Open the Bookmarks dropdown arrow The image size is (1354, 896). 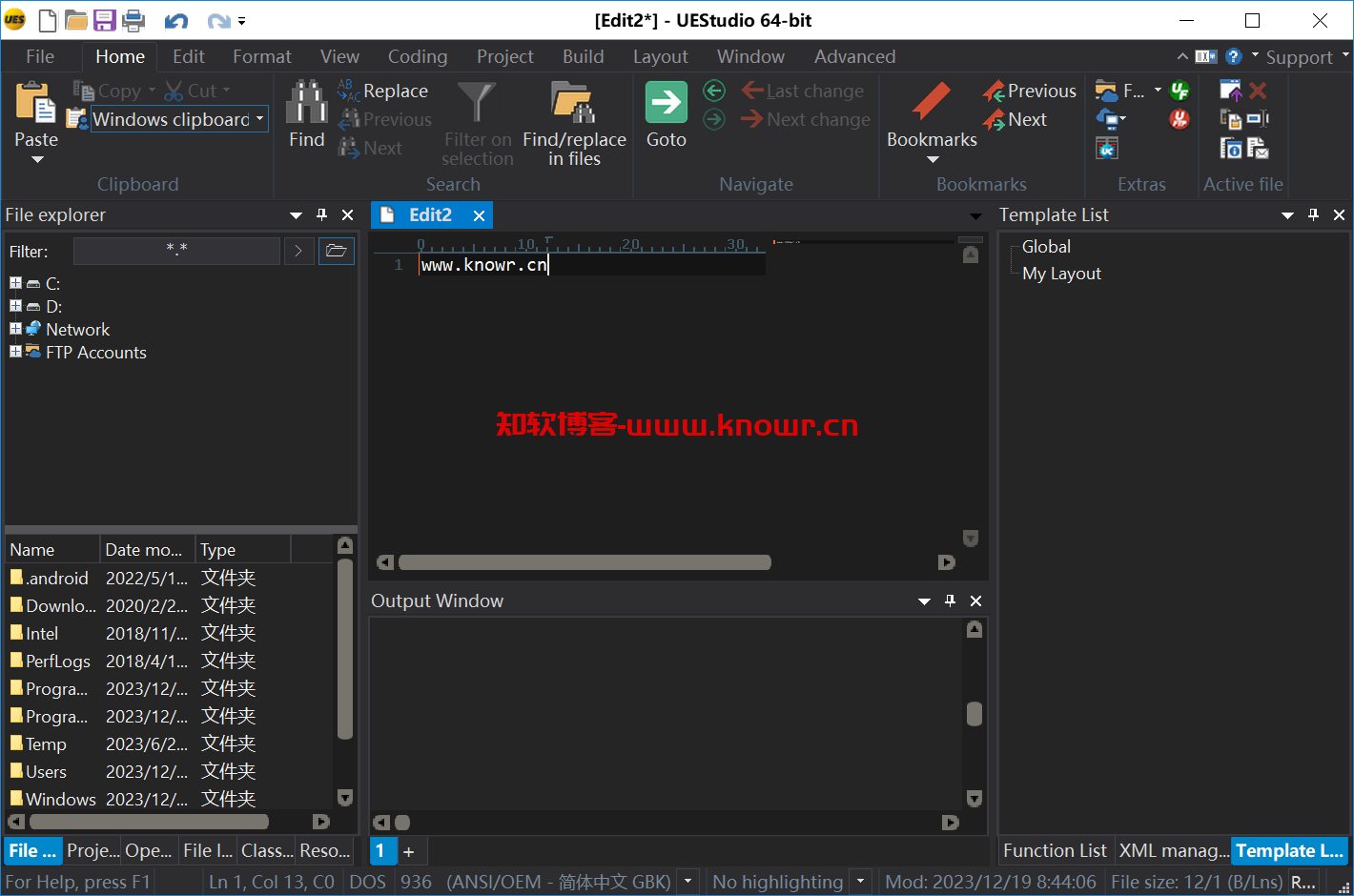(933, 159)
